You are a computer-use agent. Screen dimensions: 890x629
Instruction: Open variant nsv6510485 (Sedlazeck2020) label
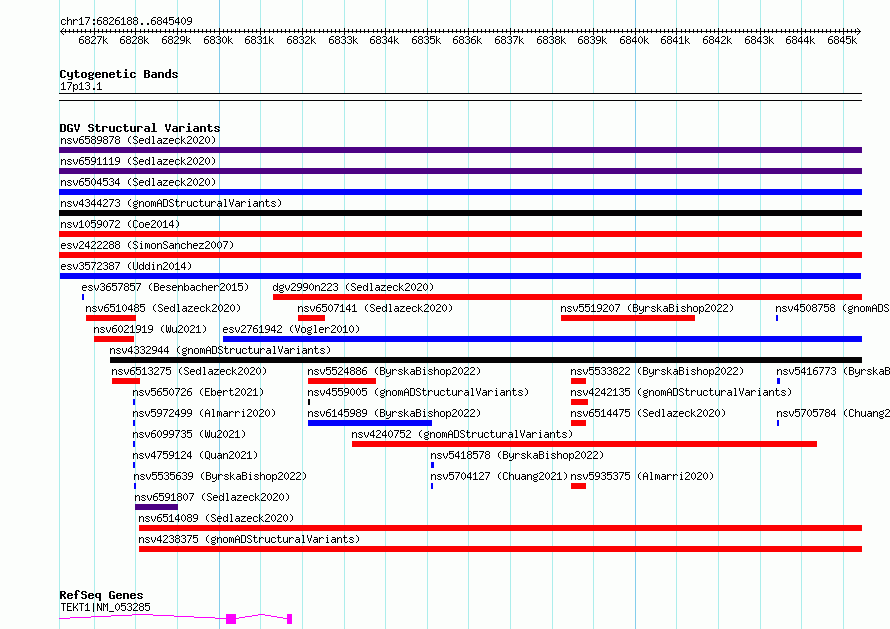(163, 308)
